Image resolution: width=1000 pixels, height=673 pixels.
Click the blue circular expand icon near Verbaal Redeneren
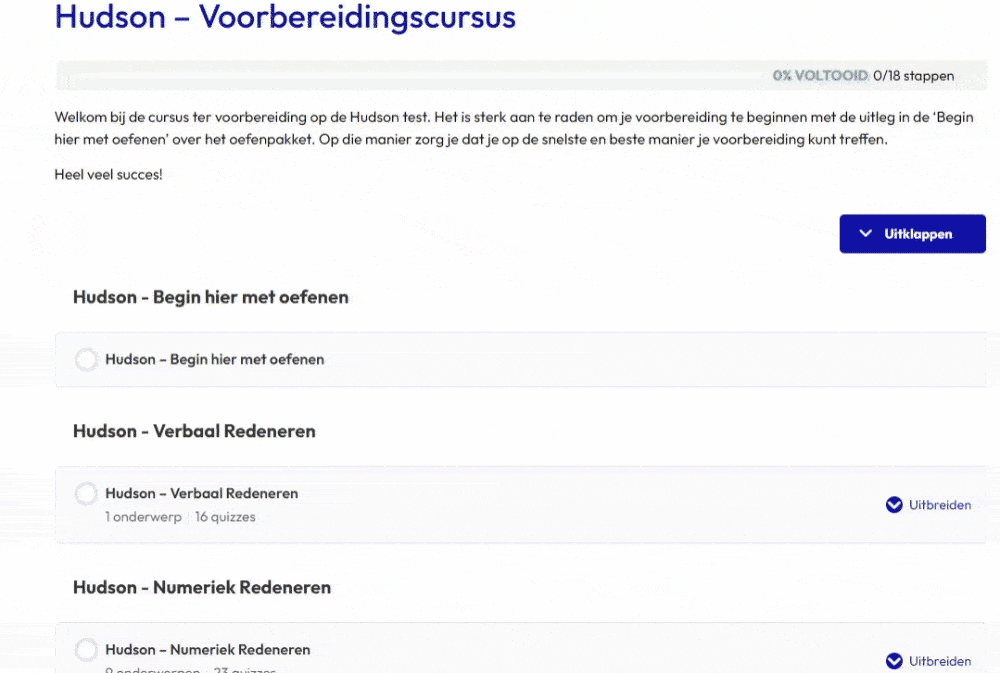[893, 505]
